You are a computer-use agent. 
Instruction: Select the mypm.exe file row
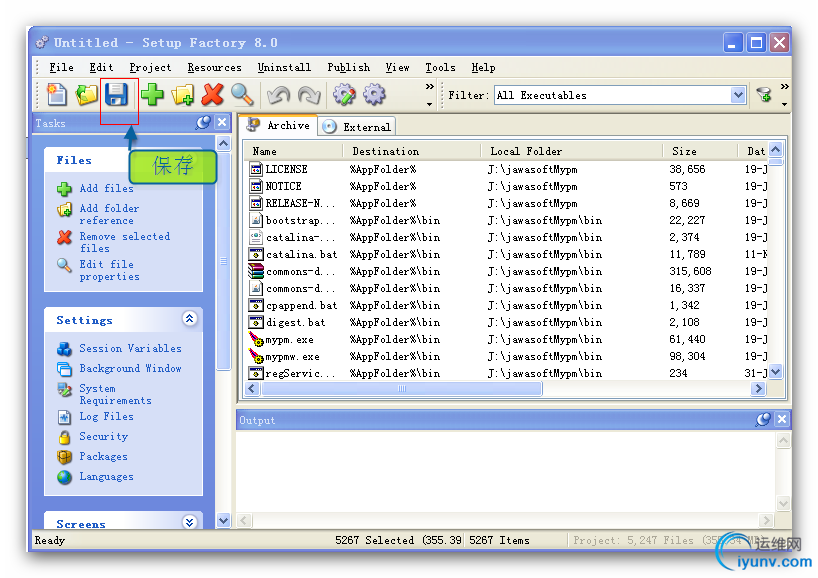(507, 340)
